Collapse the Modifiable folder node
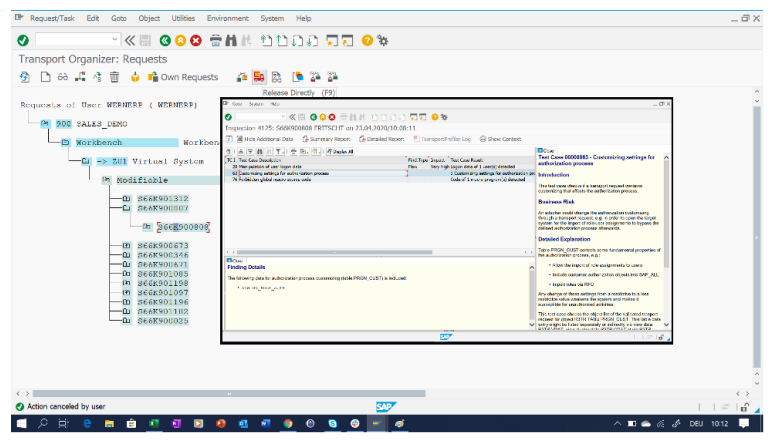 (105, 180)
